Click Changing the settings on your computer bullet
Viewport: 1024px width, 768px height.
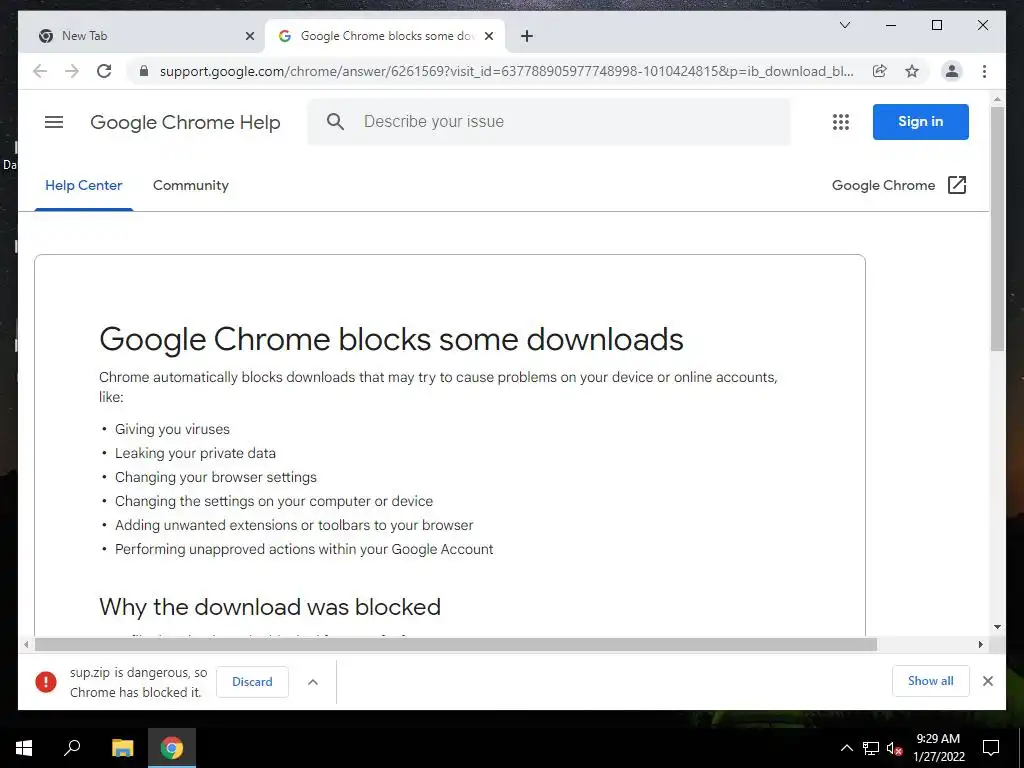[274, 501]
